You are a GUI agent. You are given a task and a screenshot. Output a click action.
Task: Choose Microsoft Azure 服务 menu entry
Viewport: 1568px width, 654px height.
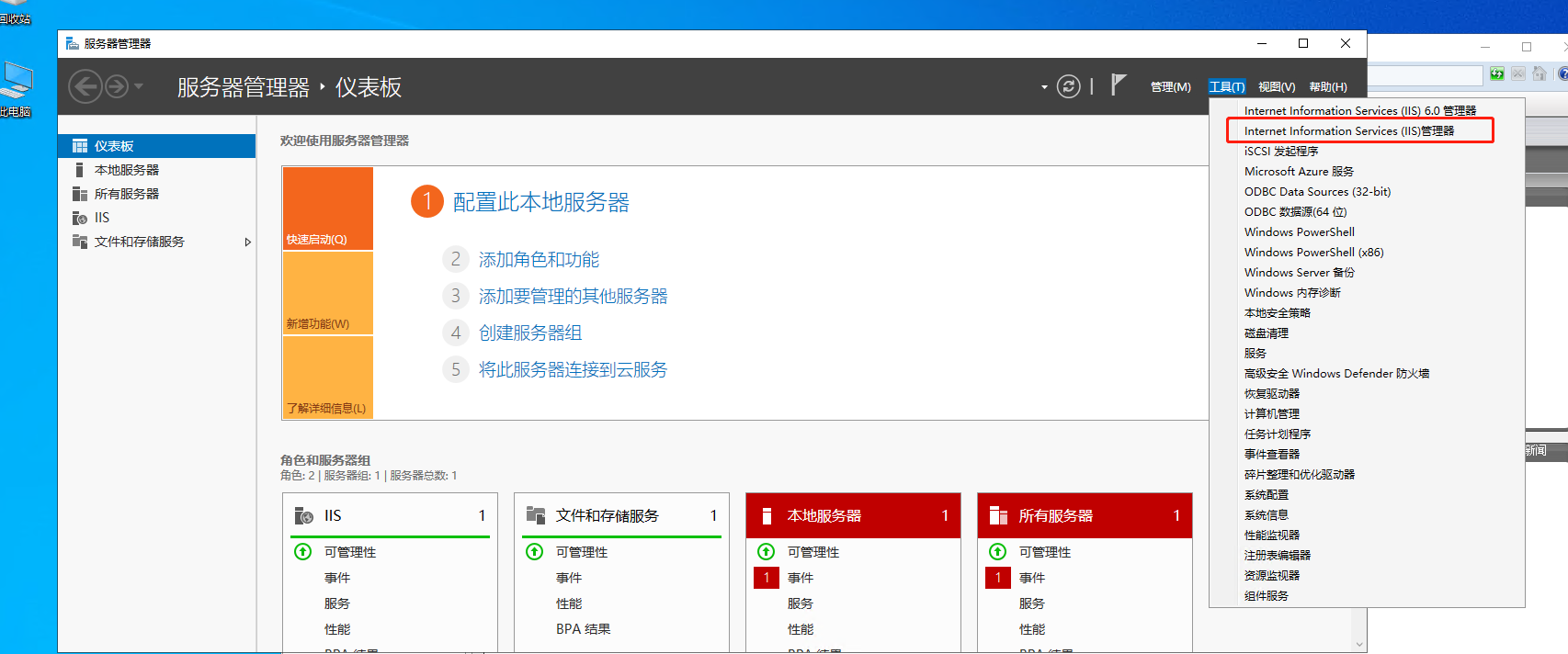(1299, 172)
